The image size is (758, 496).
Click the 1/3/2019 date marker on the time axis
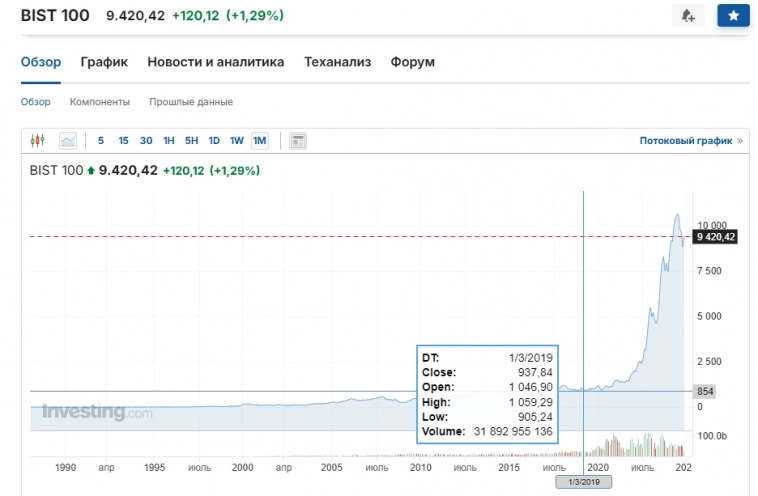tap(583, 482)
